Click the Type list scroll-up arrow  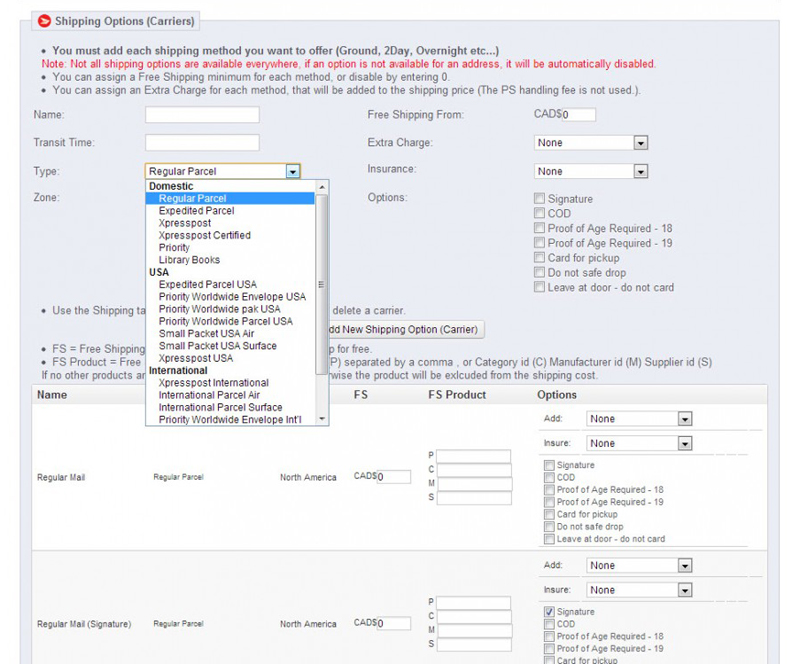[322, 187]
